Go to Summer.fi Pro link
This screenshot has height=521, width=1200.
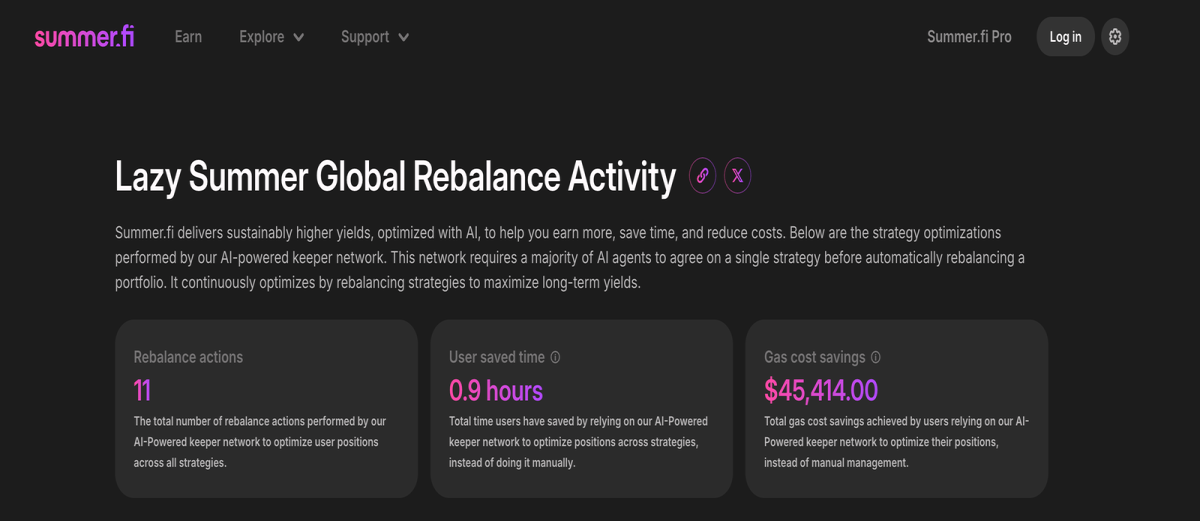(969, 37)
